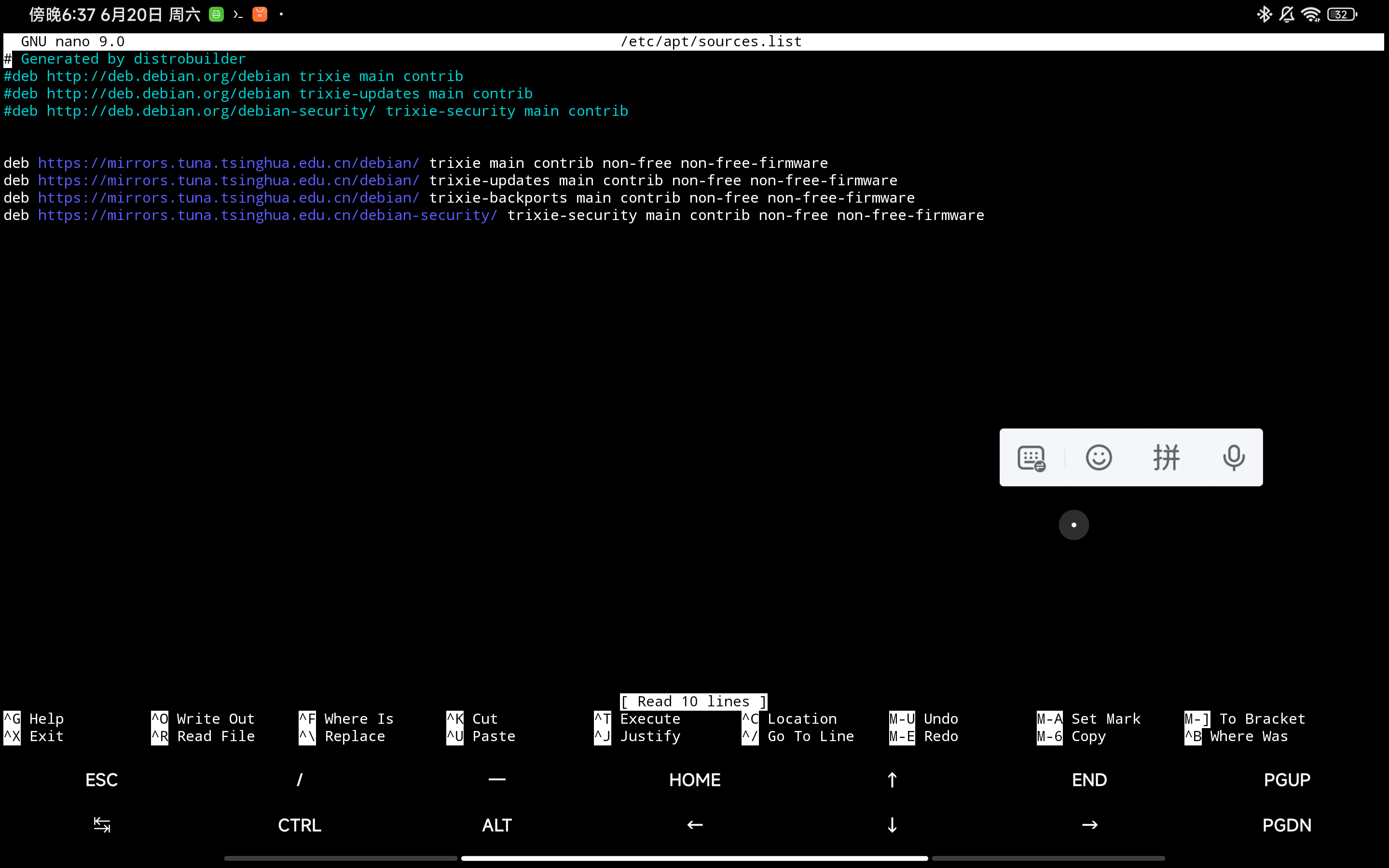Tap the up arrow key

[892, 780]
